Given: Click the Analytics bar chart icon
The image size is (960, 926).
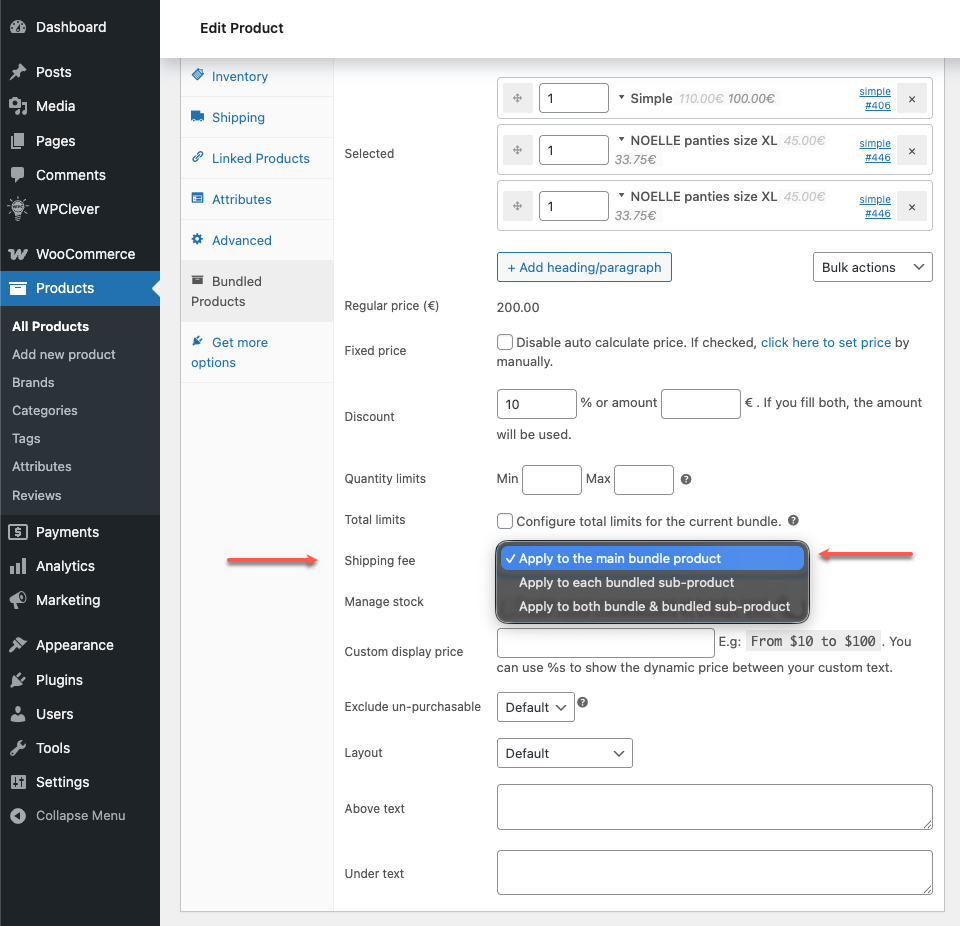Looking at the screenshot, I should [18, 566].
